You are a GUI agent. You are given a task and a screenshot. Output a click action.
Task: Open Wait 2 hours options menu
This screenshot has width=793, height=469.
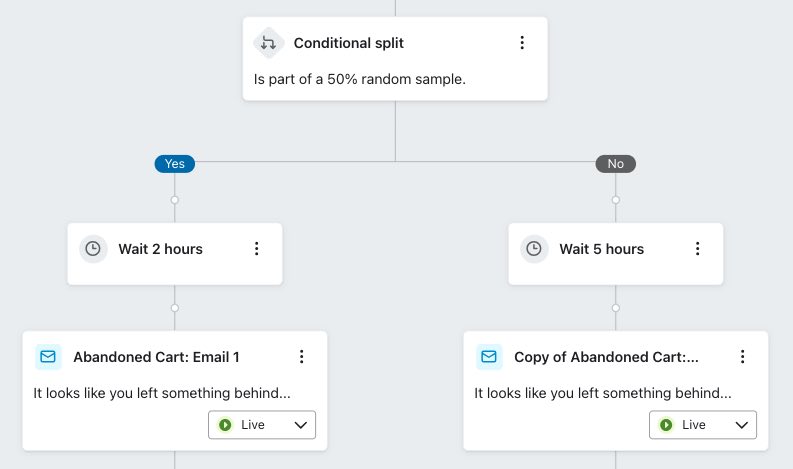point(256,248)
